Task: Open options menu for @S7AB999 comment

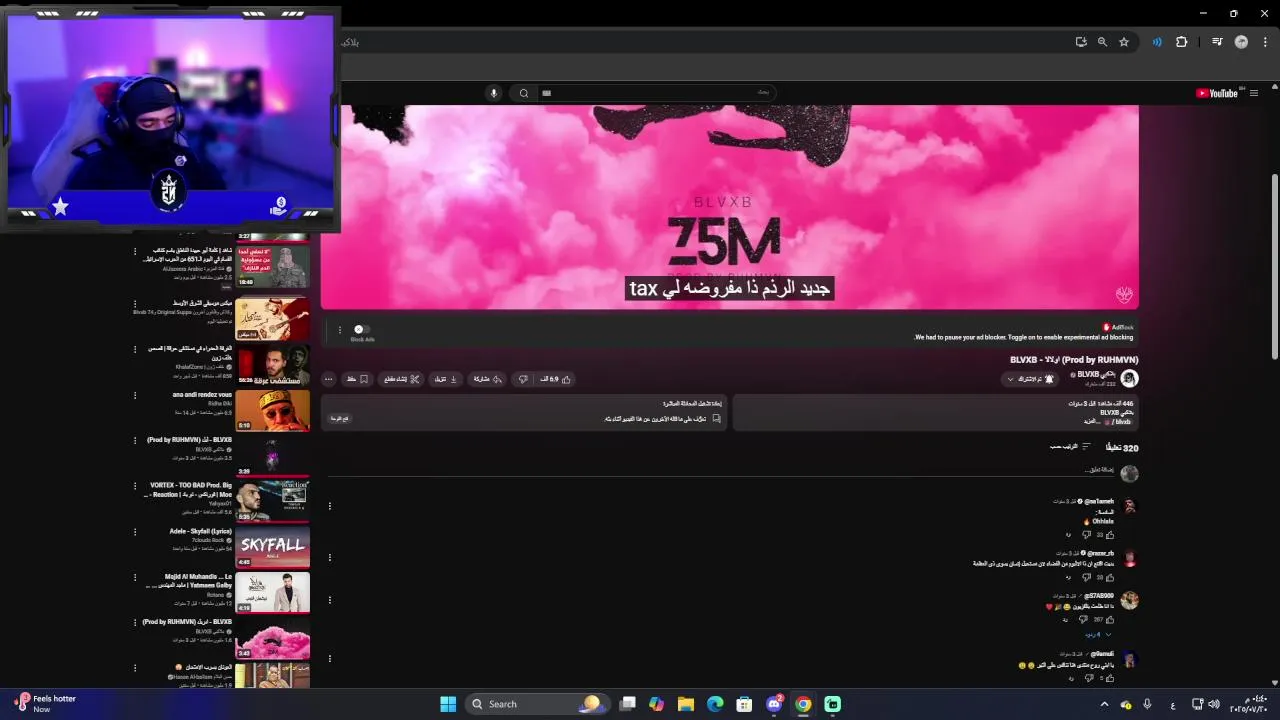Action: 330,600
